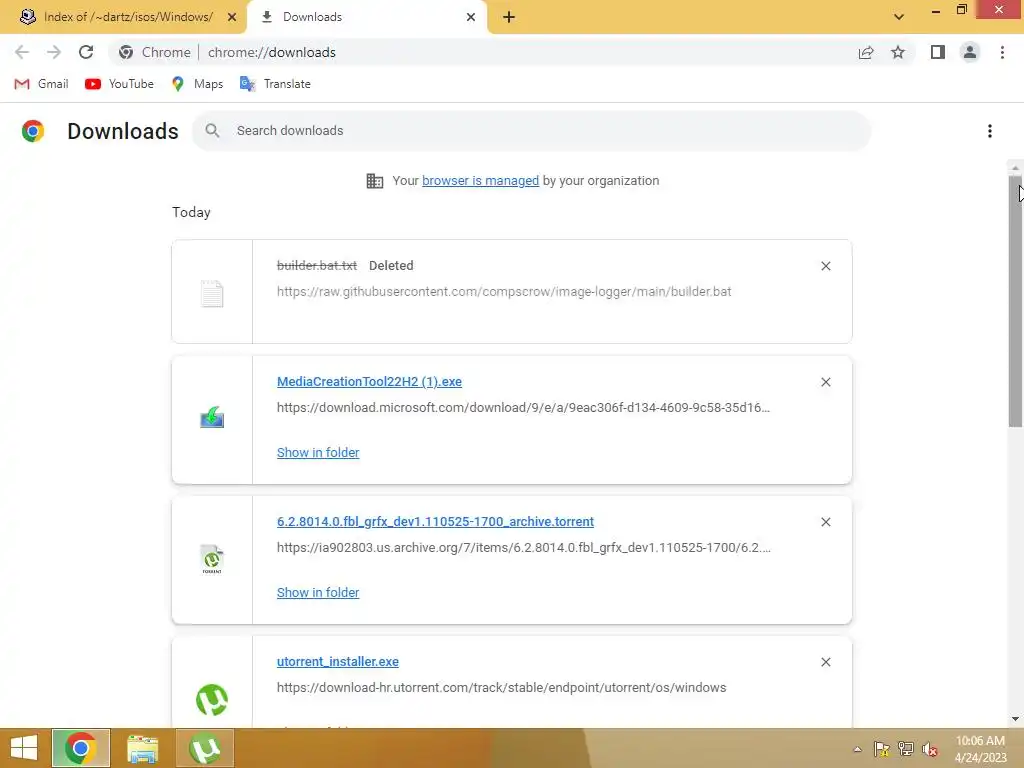1024x768 pixels.
Task: Click the ia902803.us.archive.org URL text
Action: point(524,547)
